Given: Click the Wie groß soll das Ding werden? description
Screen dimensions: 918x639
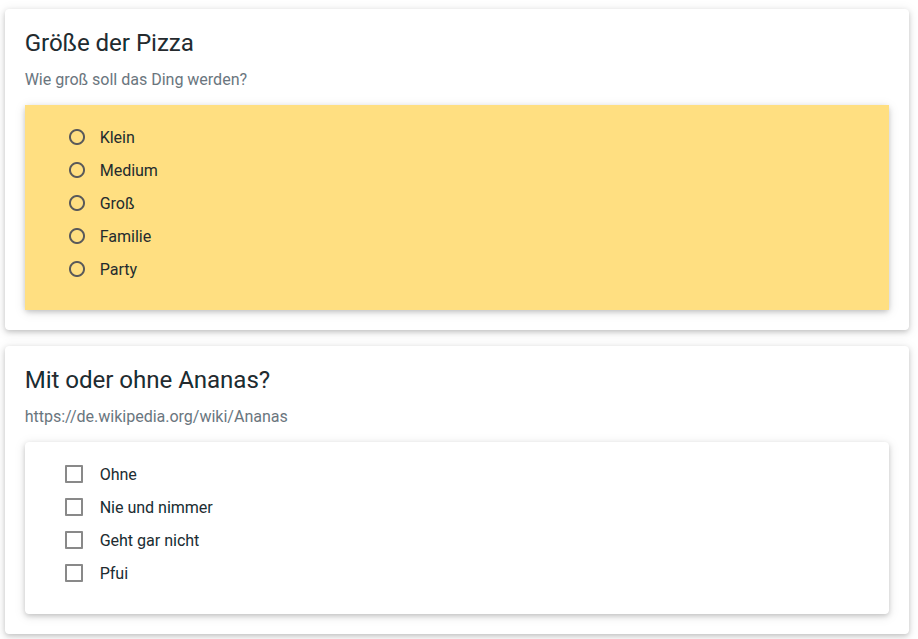Looking at the screenshot, I should coord(136,80).
